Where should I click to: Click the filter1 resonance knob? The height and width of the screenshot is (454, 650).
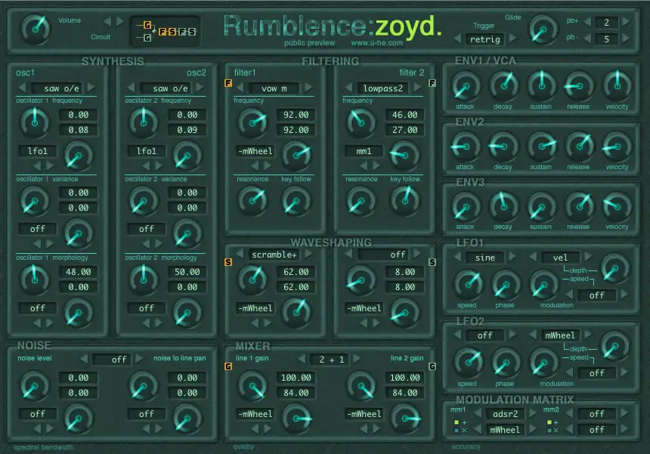[249, 200]
